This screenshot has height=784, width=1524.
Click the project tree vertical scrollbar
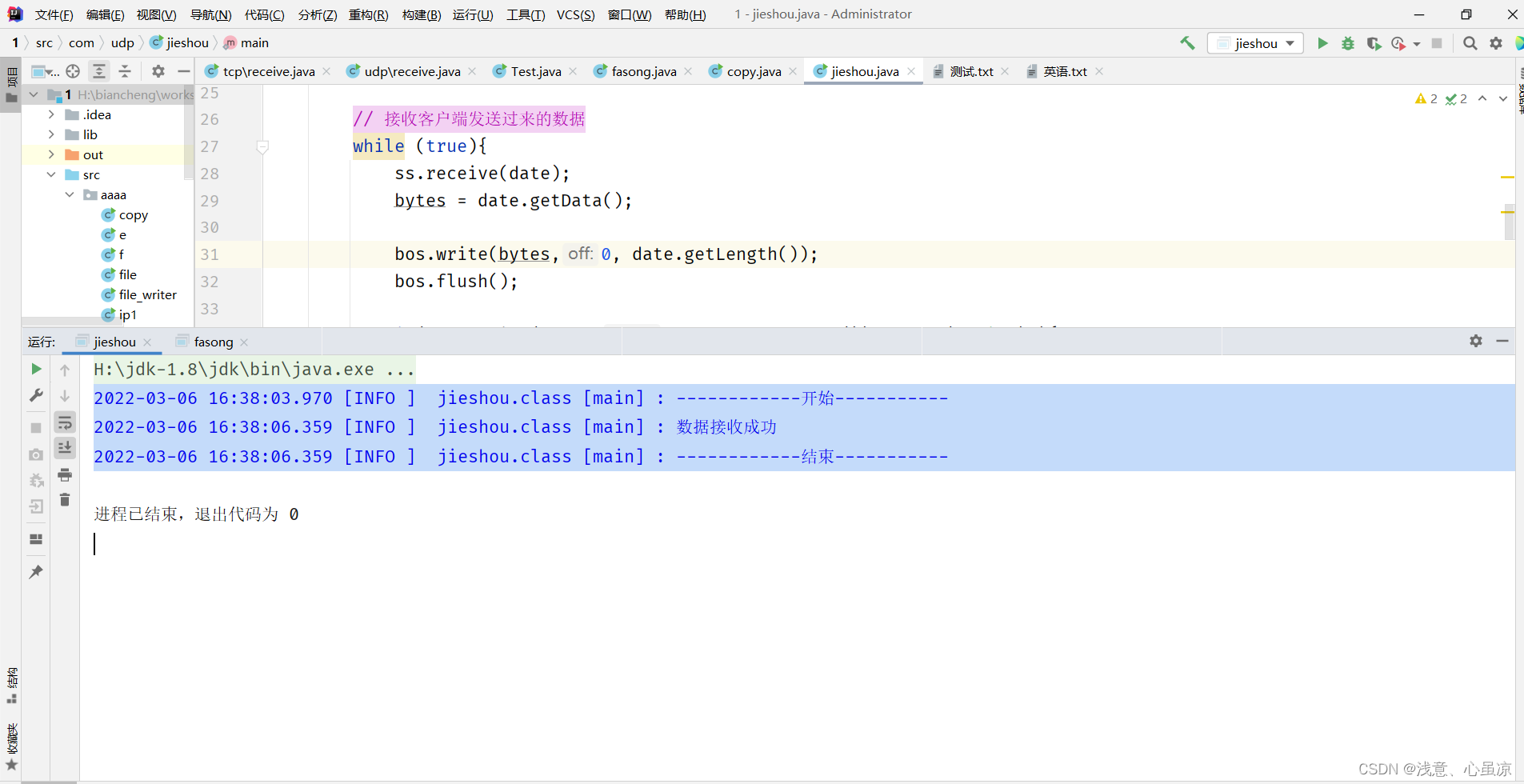tap(189, 132)
